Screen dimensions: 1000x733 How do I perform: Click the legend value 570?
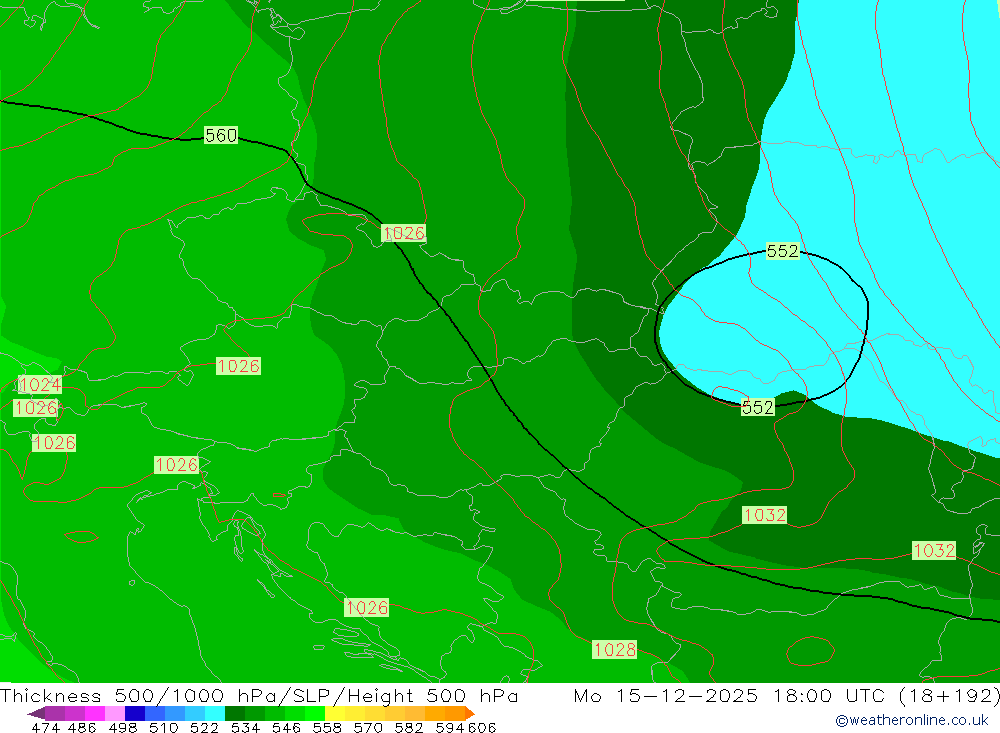click(367, 728)
